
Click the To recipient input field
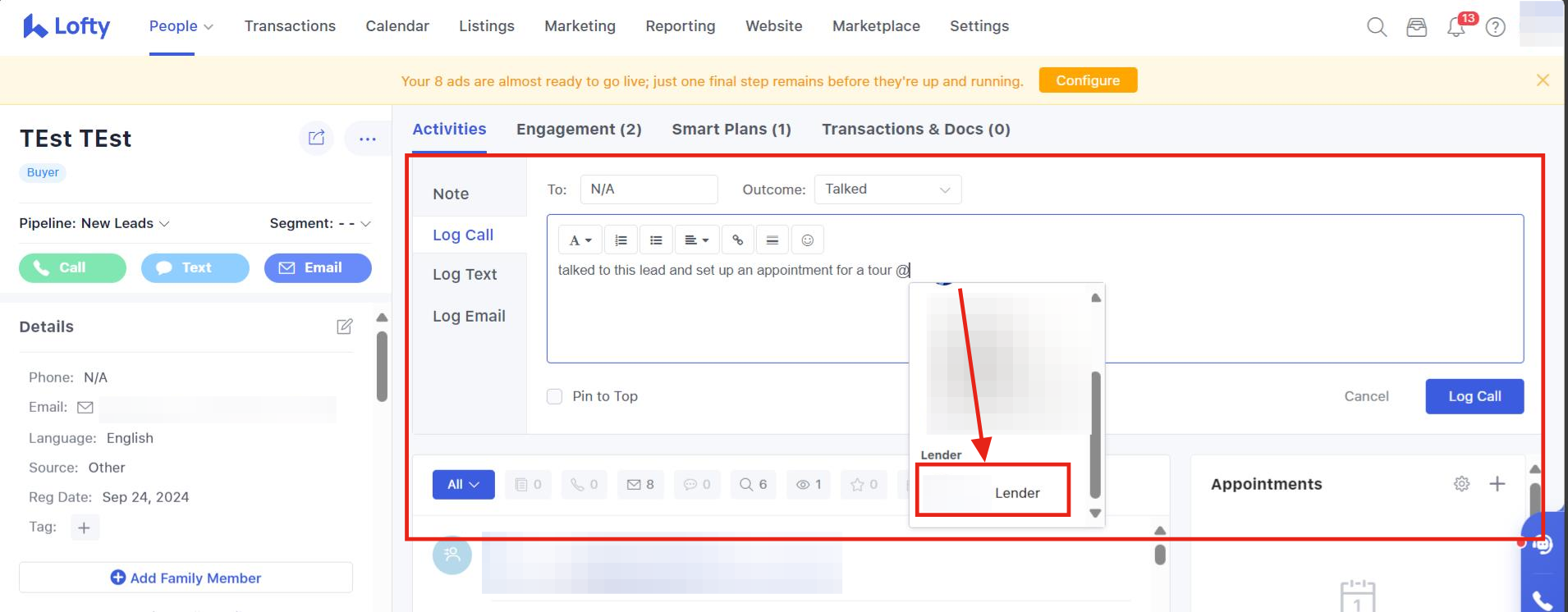point(649,190)
